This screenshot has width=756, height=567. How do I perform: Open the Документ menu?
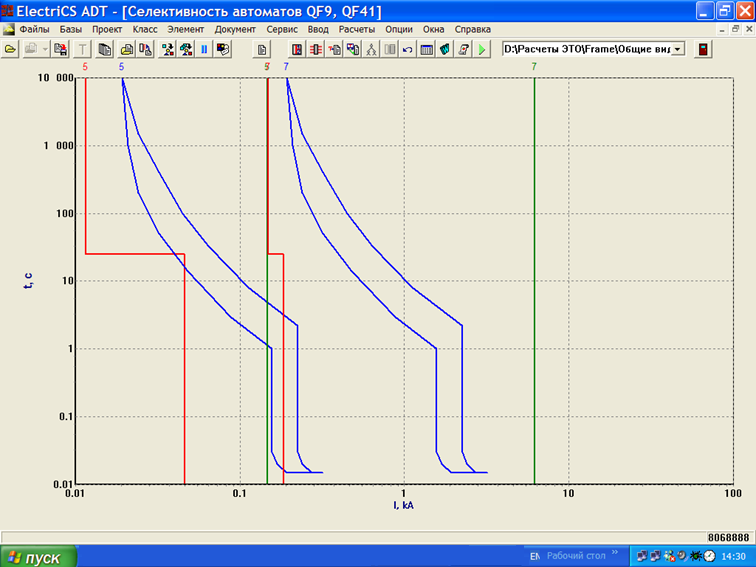point(235,29)
